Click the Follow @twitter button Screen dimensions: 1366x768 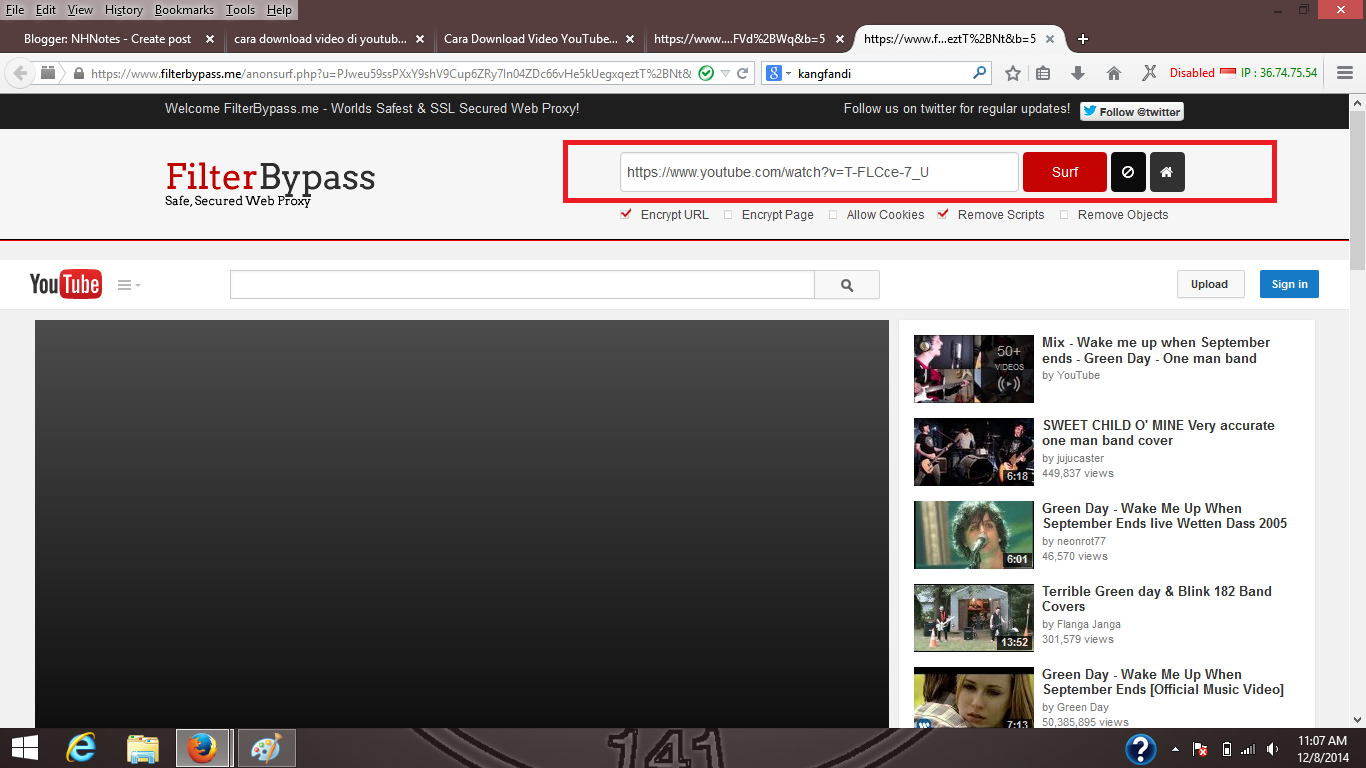click(1132, 111)
